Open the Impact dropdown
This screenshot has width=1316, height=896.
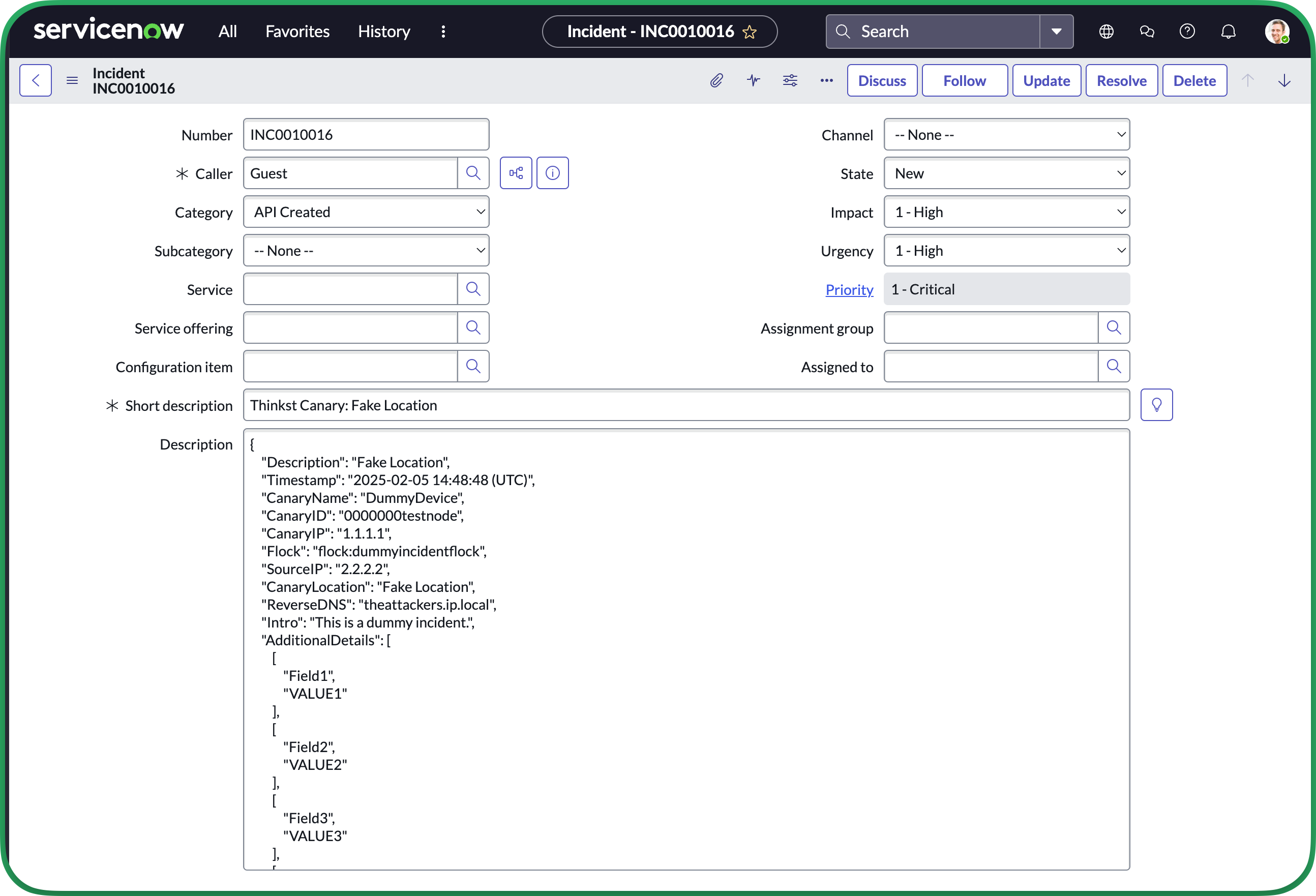point(1007,212)
